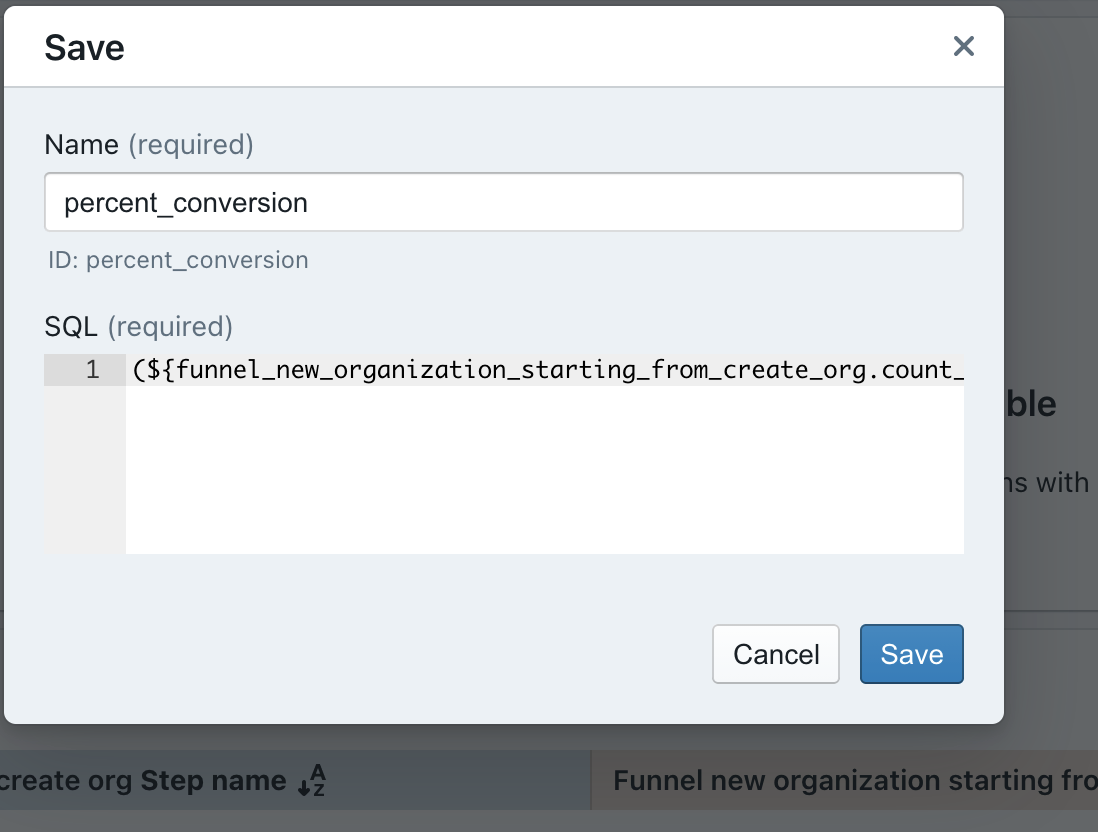The height and width of the screenshot is (832, 1098).
Task: Click the X icon to close the Save dialog
Action: [962, 46]
